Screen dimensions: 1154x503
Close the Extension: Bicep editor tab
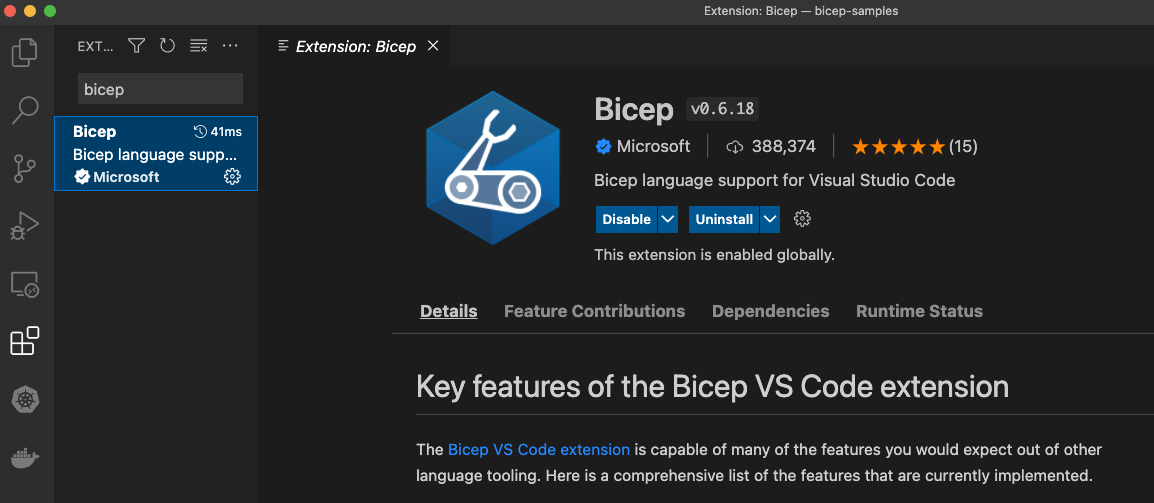point(433,46)
